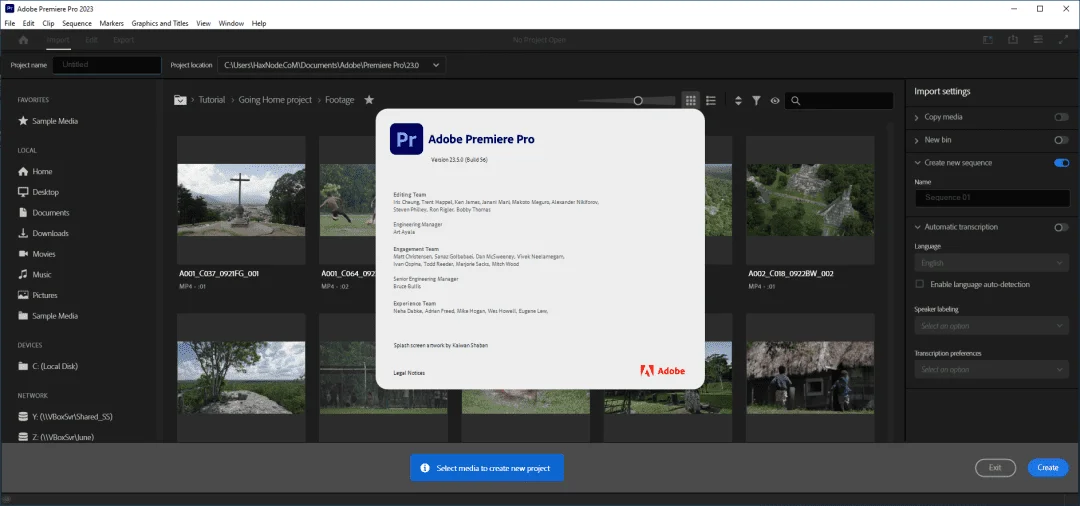Click the Create button
The image size is (1080, 506).
pyautogui.click(x=1048, y=467)
